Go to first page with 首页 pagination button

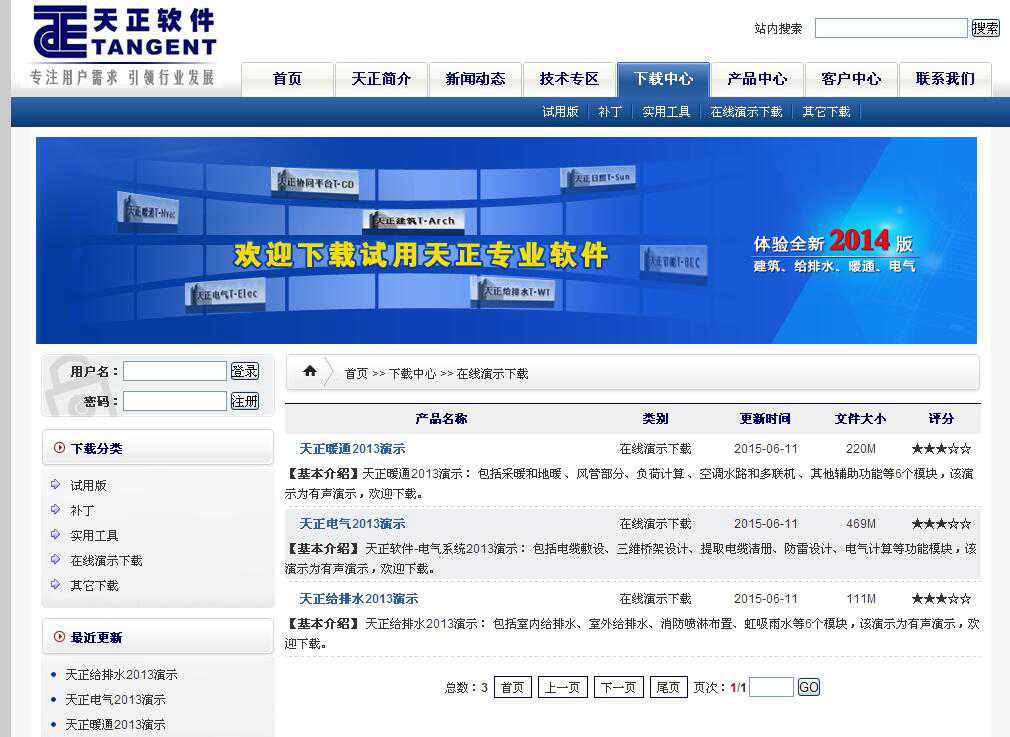[x=513, y=687]
